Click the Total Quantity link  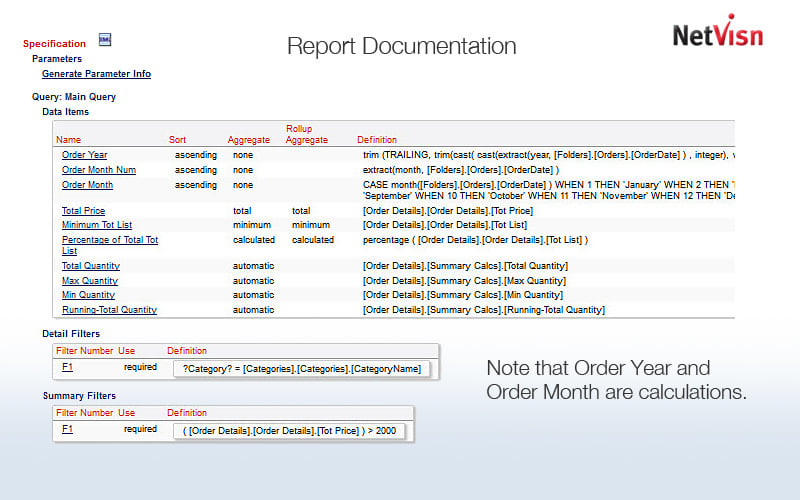coord(90,266)
